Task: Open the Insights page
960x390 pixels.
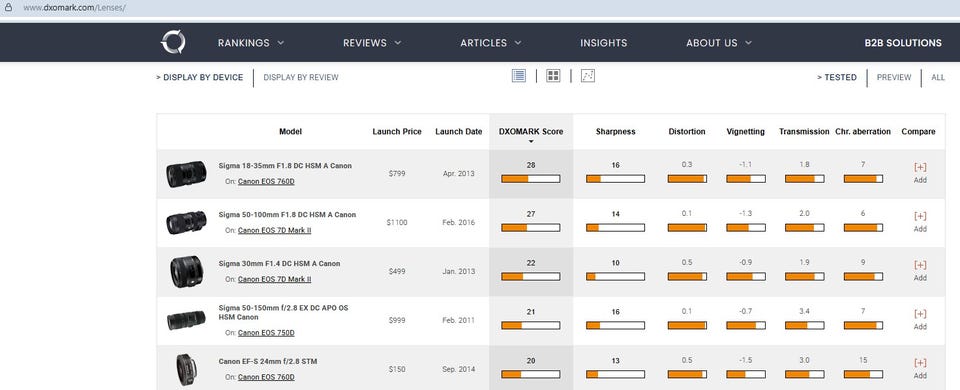Action: pyautogui.click(x=604, y=43)
